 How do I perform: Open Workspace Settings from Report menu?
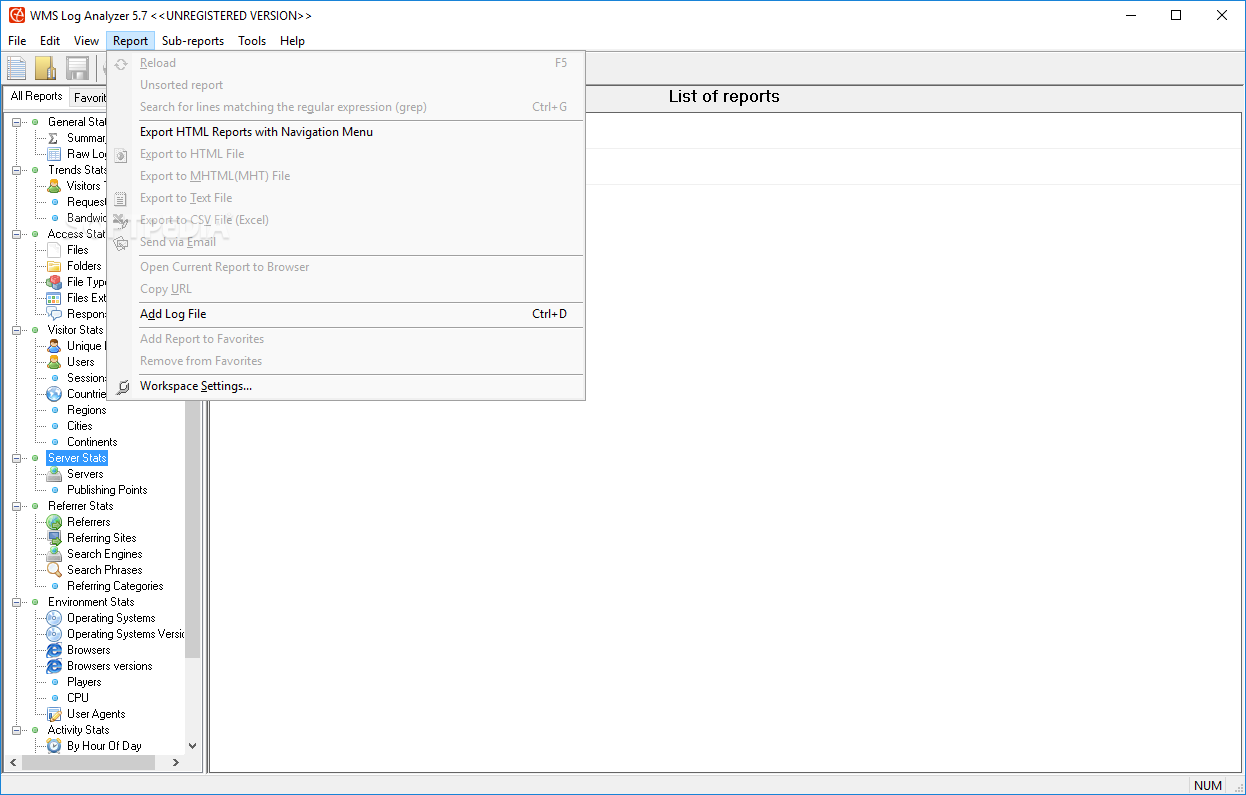(x=346, y=386)
